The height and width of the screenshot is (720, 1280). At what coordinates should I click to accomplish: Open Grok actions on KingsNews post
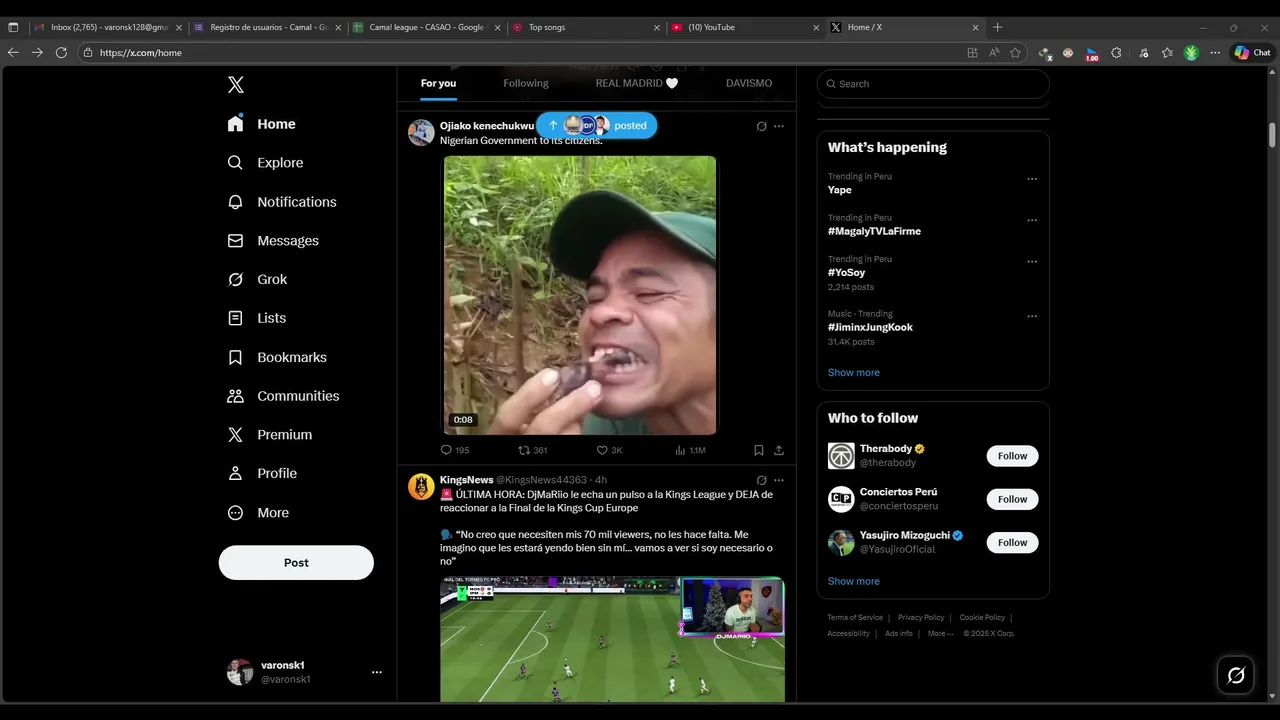click(x=761, y=480)
